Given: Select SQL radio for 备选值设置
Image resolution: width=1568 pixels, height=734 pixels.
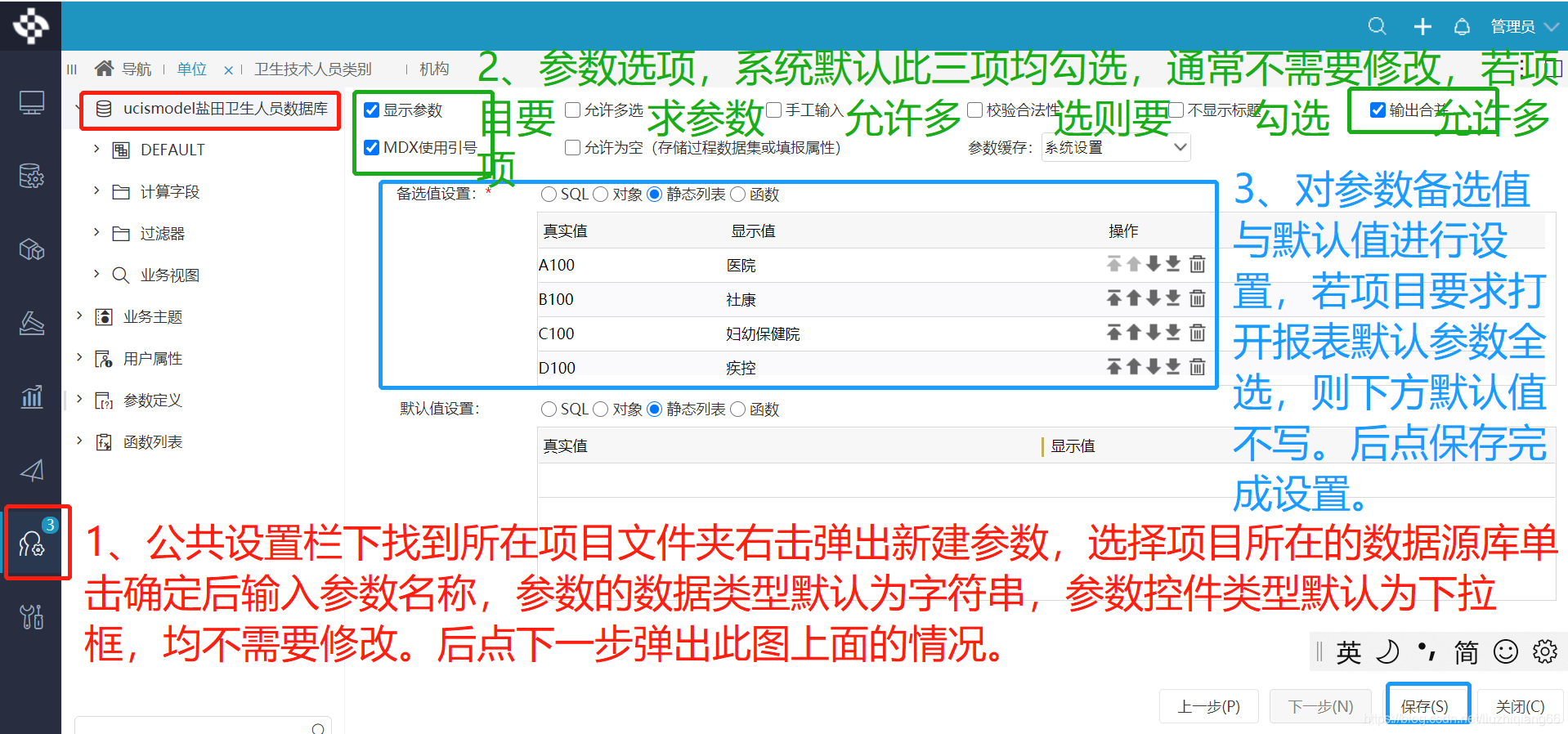Looking at the screenshot, I should pos(549,194).
